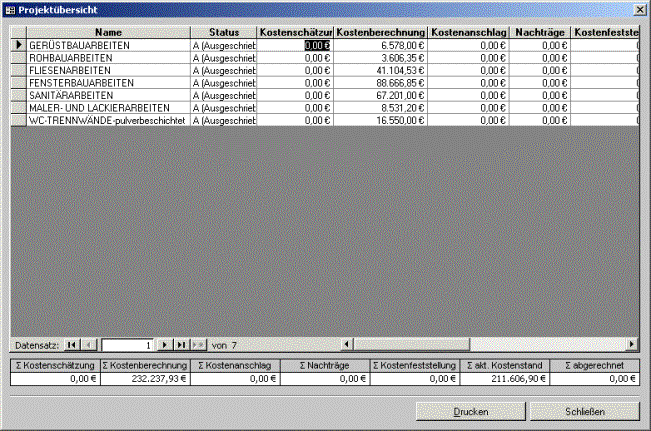Go to next record in navigator
651x431 pixels.
click(166, 345)
